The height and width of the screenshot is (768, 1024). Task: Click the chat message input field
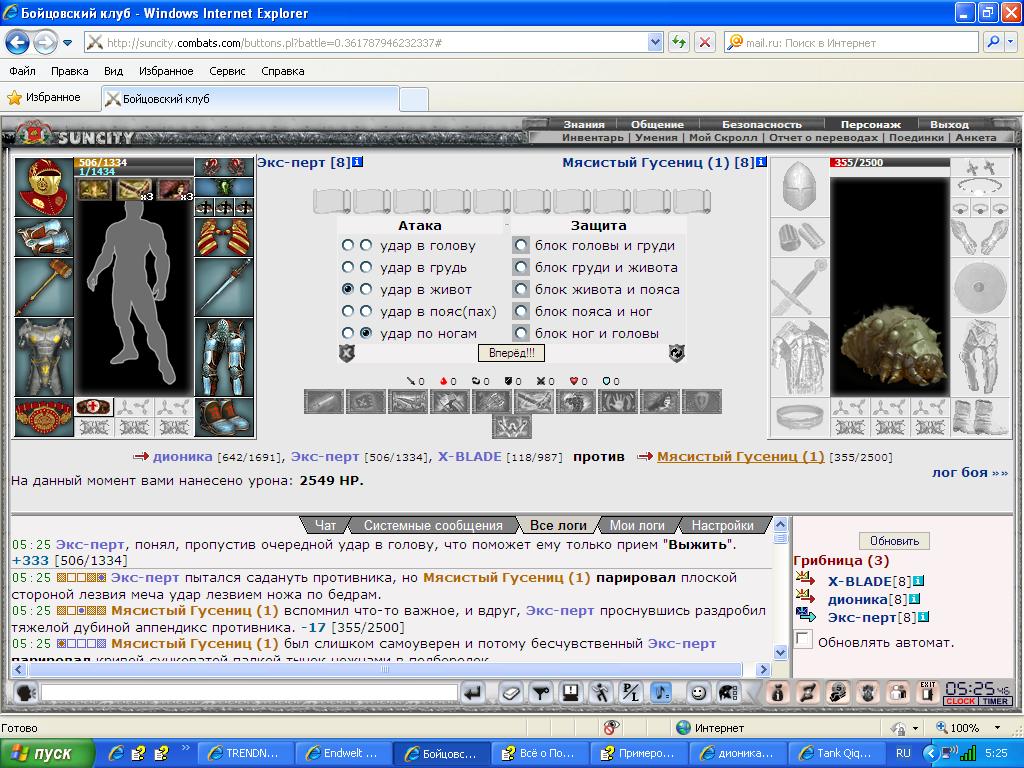click(x=249, y=692)
